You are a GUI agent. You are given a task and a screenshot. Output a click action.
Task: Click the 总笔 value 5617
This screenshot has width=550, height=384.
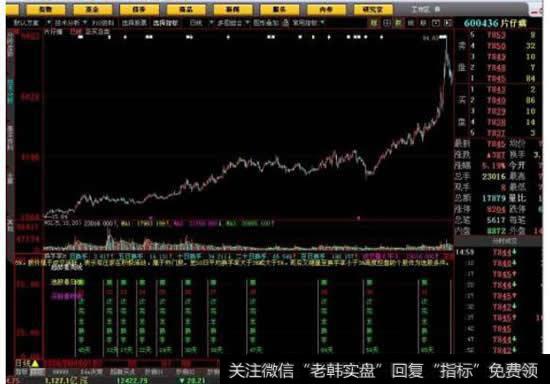click(496, 220)
